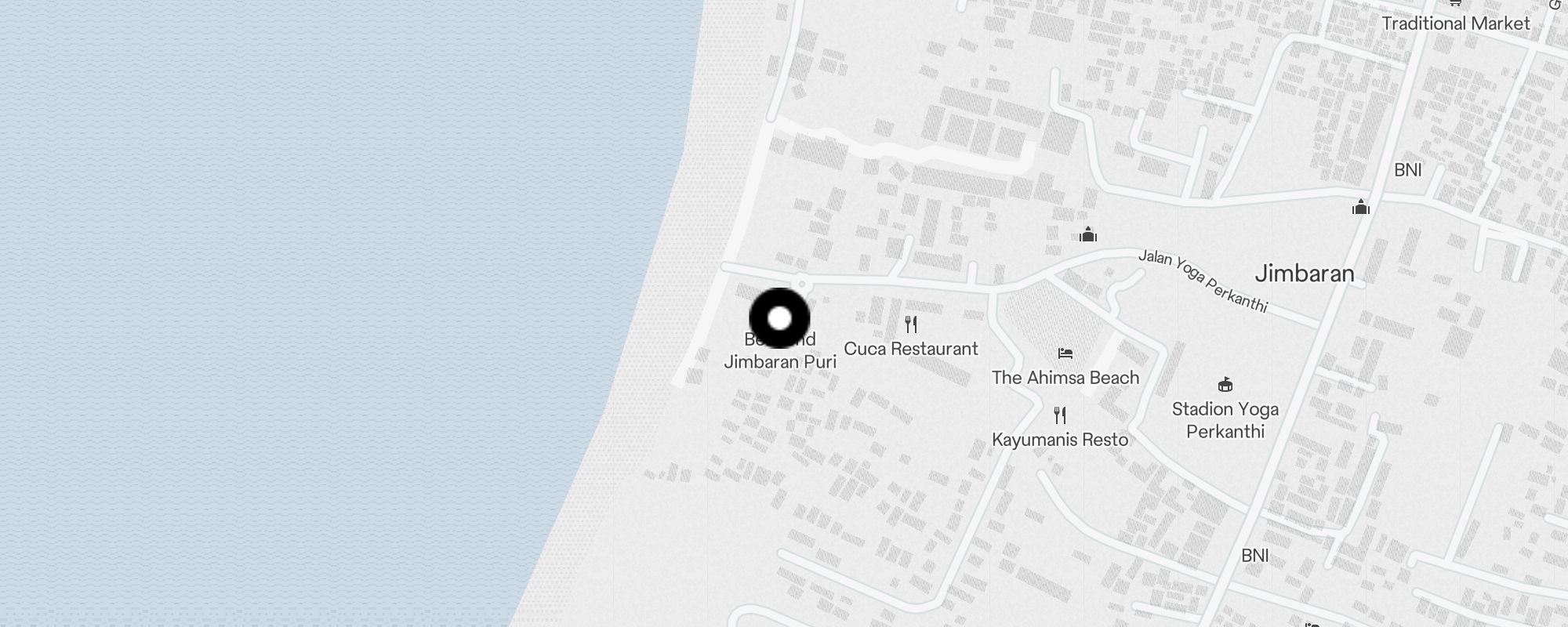Viewport: 1568px width, 627px height.
Task: Select the temple icon left of Jalan Yoga Perkanthi label
Action: coord(1087,234)
